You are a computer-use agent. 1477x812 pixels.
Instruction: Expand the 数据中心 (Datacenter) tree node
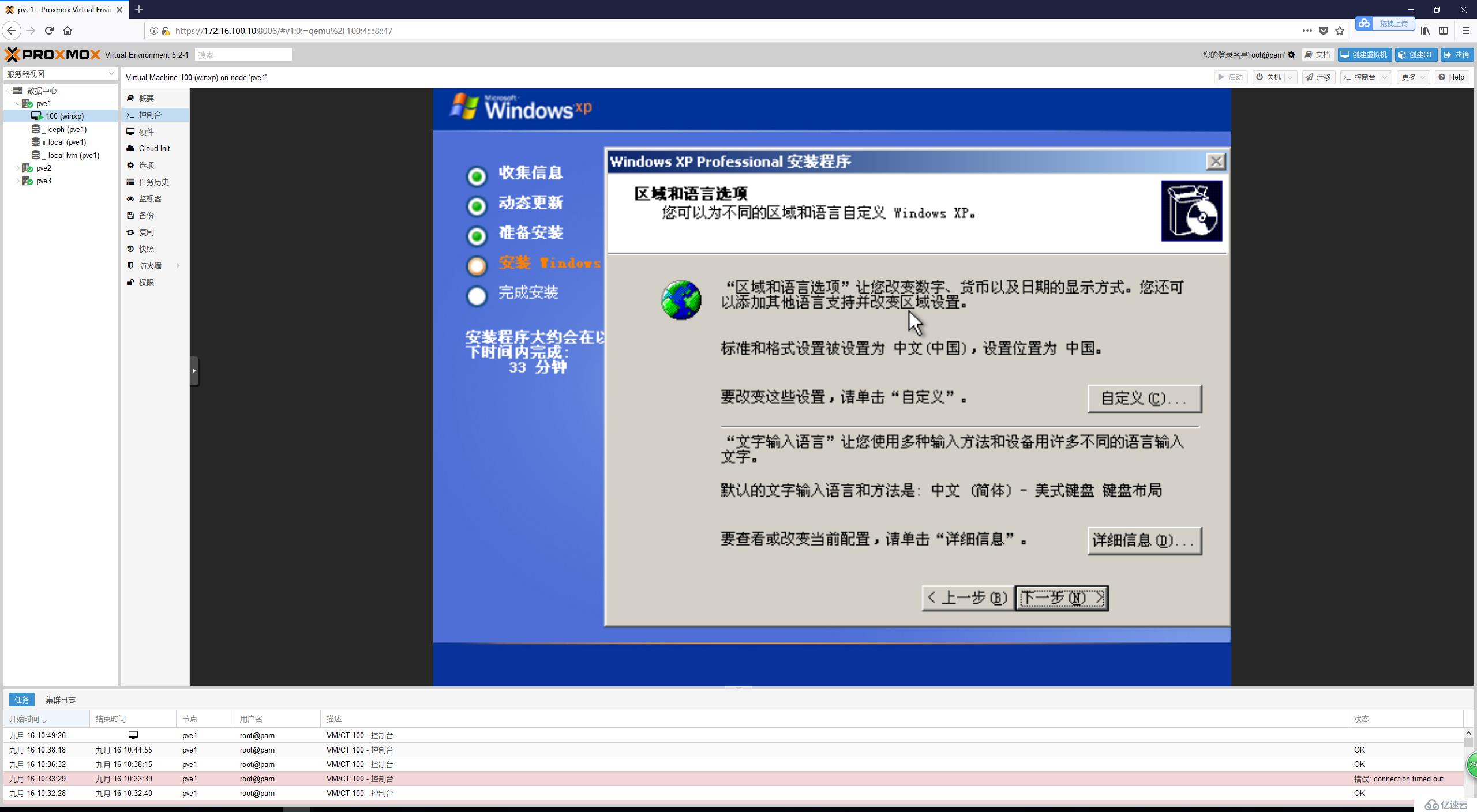tap(9, 90)
